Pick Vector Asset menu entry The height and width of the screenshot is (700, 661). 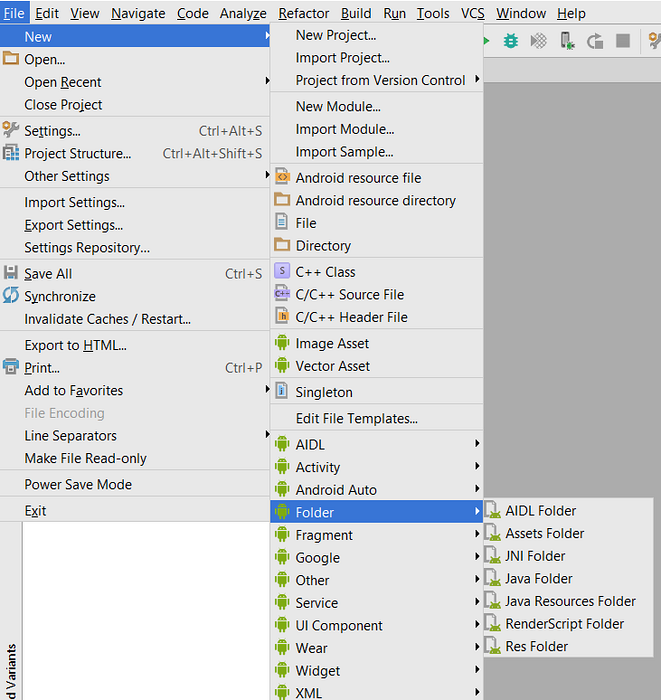click(x=332, y=366)
